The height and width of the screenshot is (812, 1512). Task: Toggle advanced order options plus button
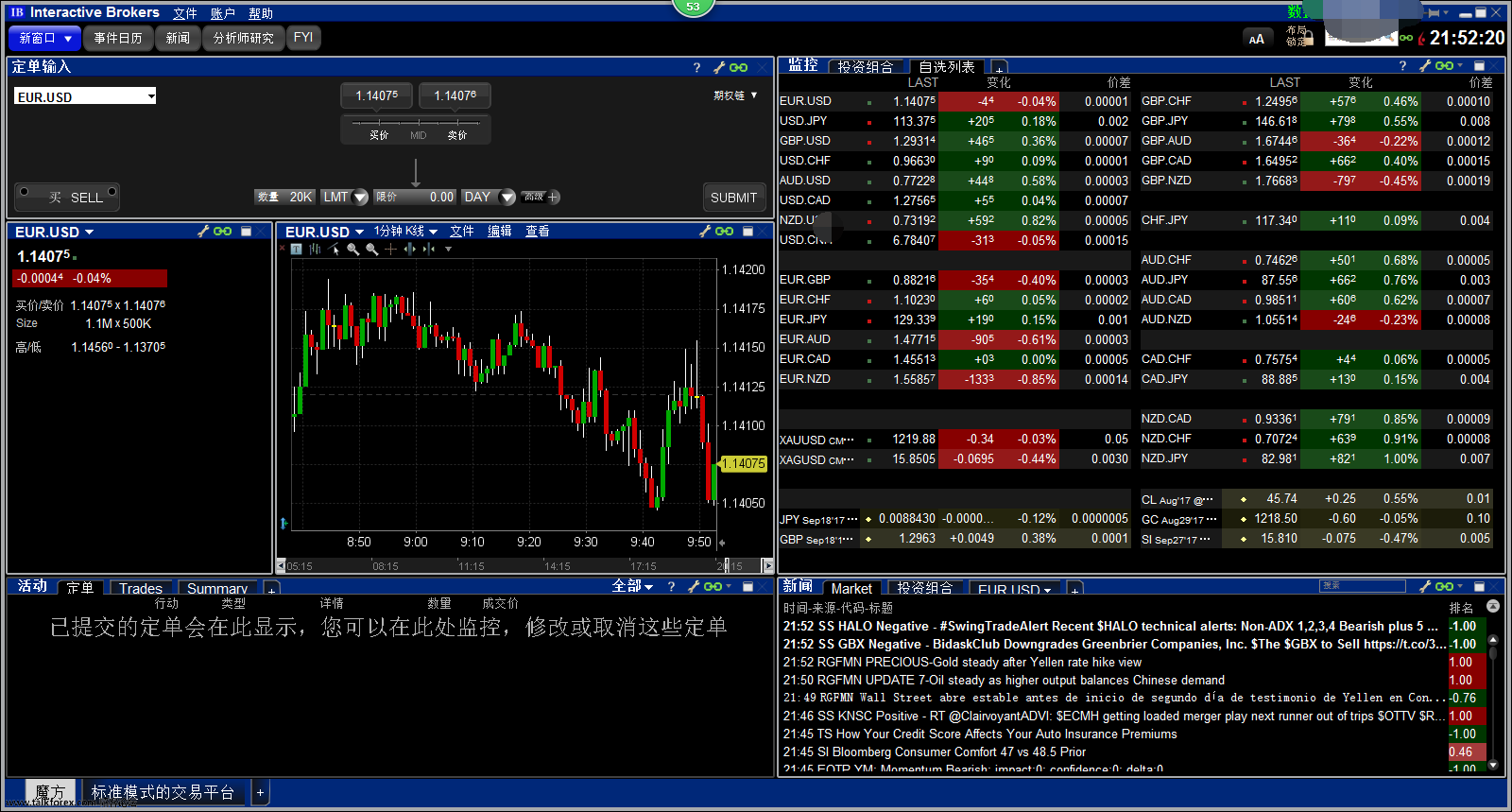click(x=554, y=197)
